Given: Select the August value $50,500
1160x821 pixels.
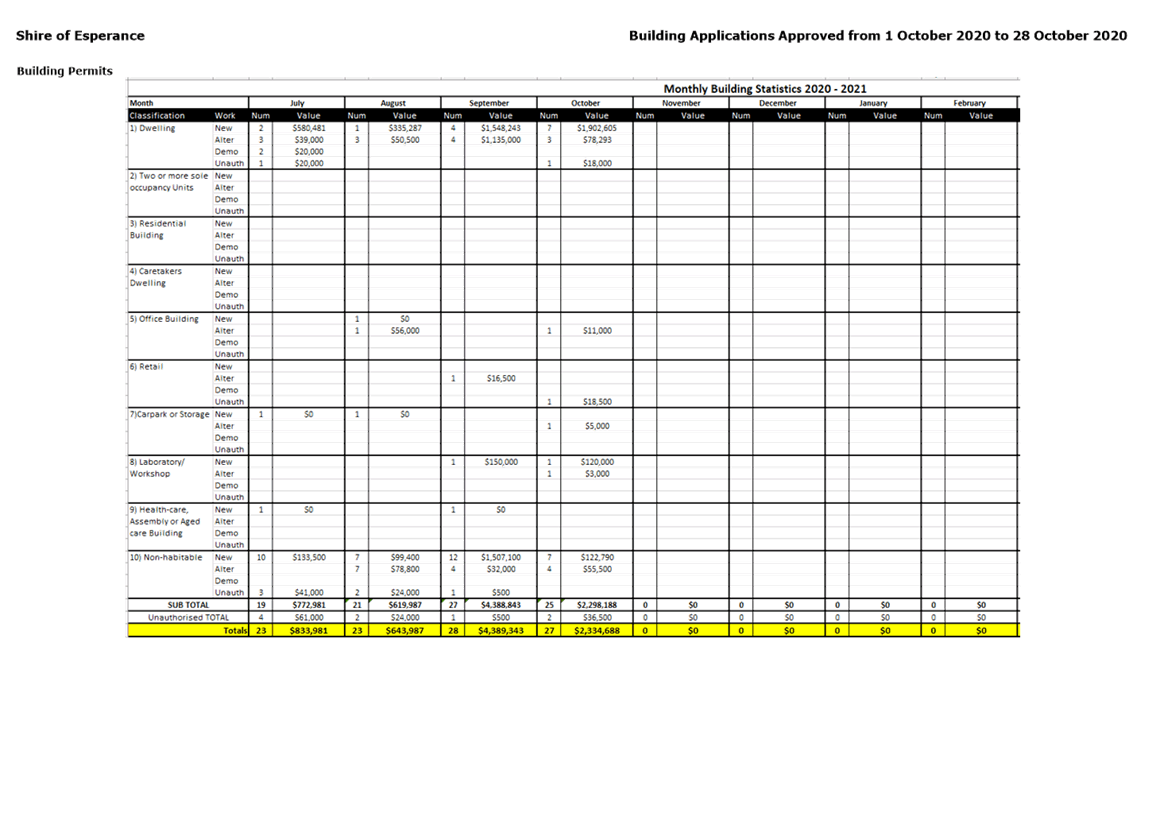Looking at the screenshot, I should pos(405,140).
